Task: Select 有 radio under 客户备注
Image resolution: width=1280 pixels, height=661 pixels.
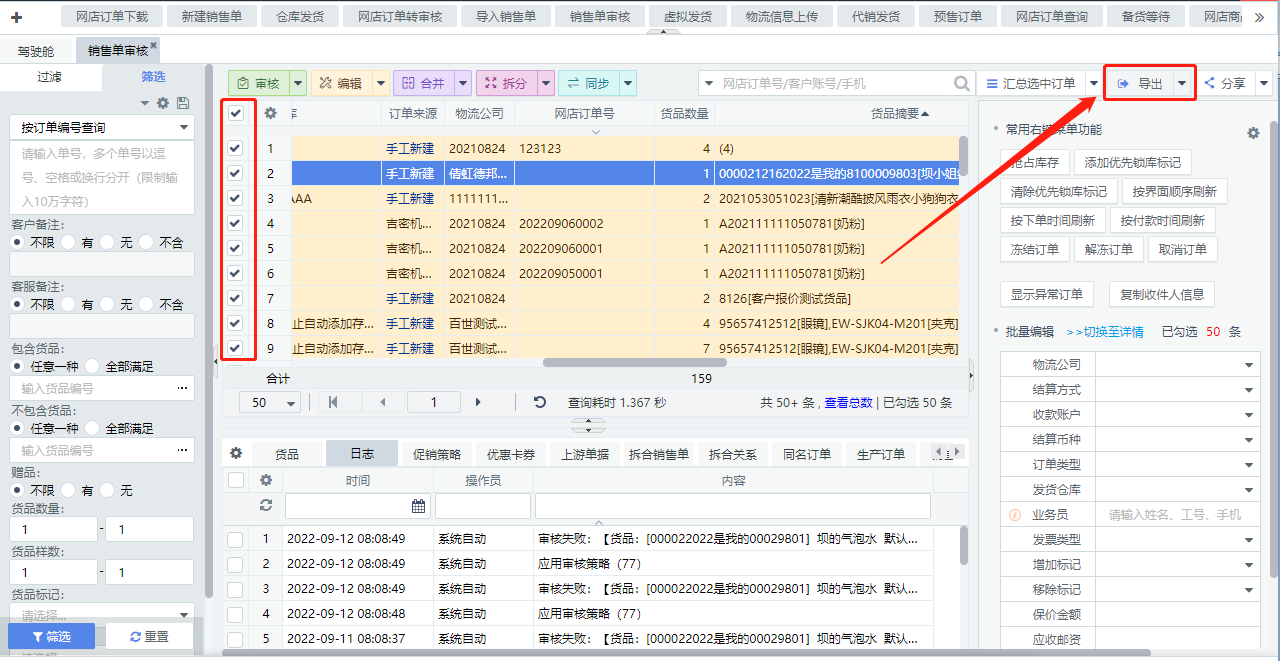Action: pyautogui.click(x=68, y=242)
